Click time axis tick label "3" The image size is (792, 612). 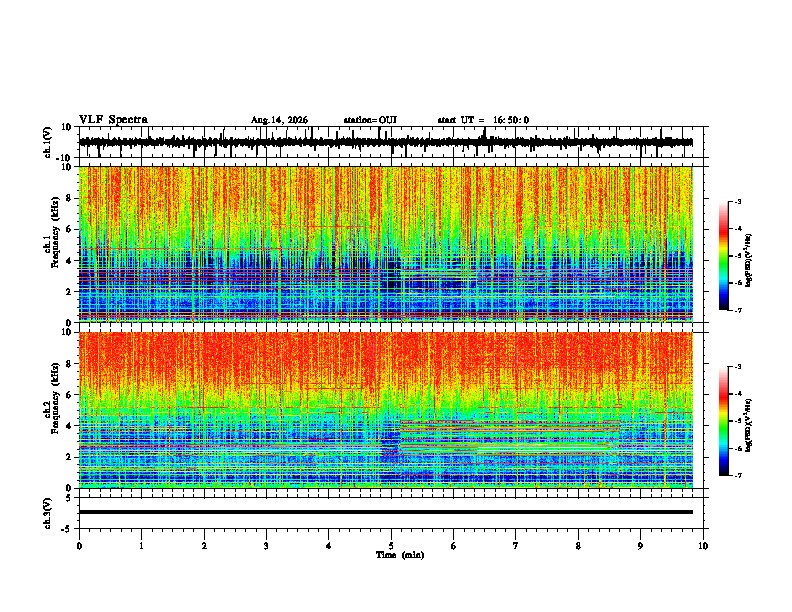[x=266, y=546]
